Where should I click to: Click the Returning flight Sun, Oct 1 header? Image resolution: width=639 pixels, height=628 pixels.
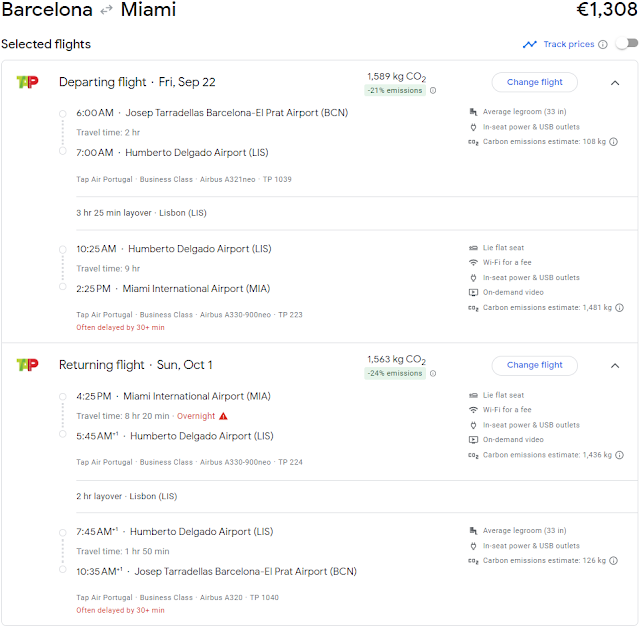[x=135, y=365]
